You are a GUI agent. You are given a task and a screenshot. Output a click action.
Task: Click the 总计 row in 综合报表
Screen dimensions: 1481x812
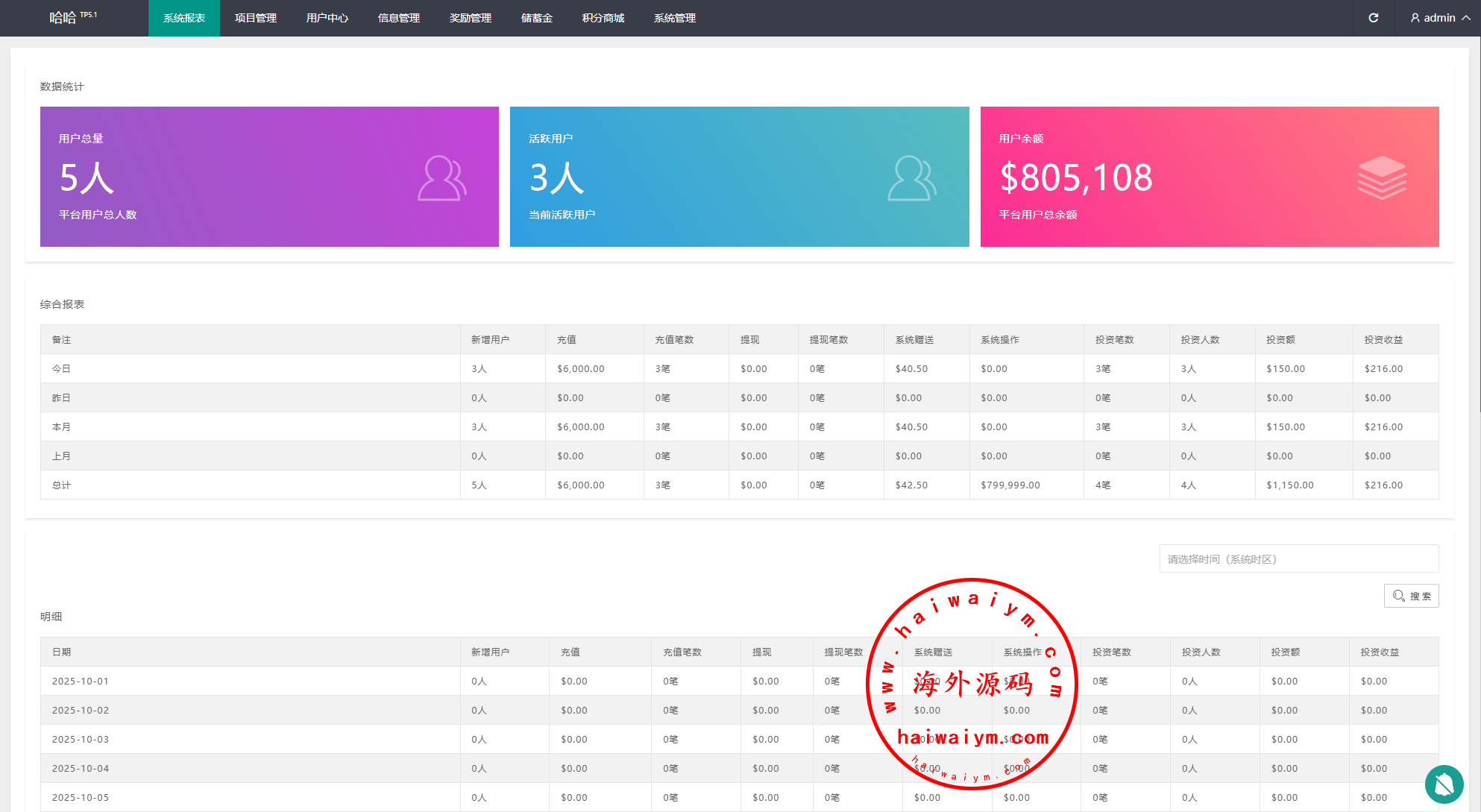coord(62,485)
